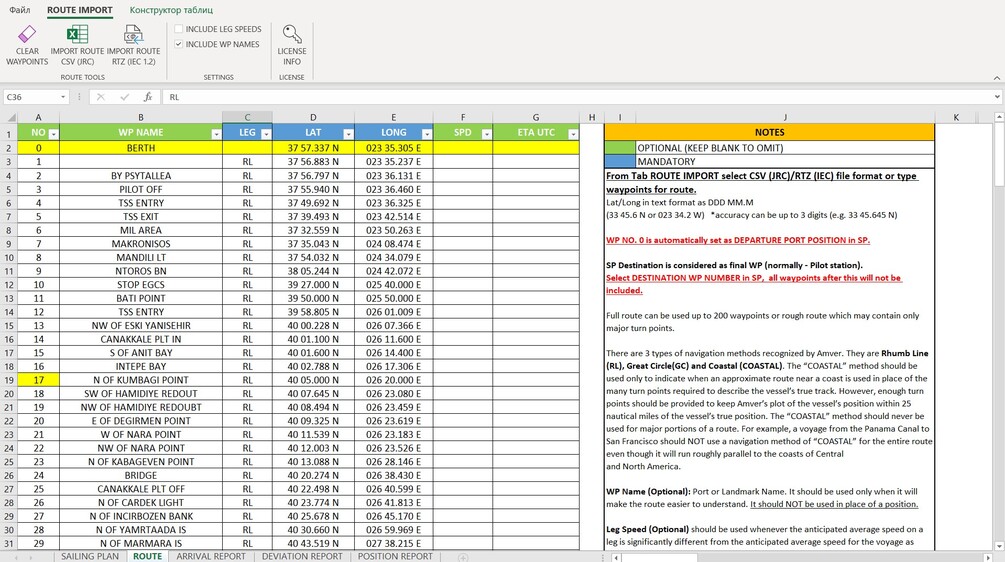Open the WP NAME column filter dropdown
The image size is (1005, 562).
tap(216, 133)
